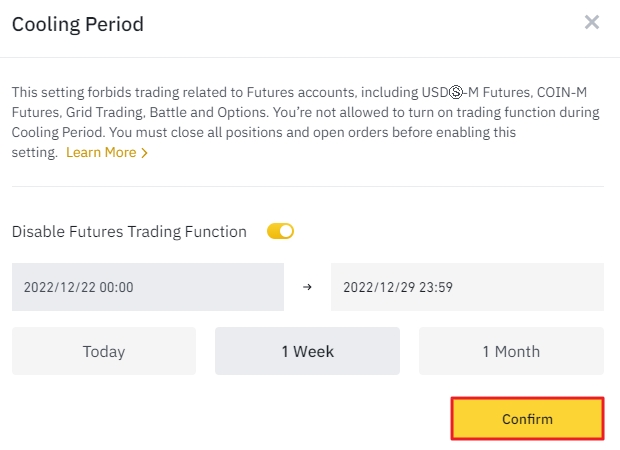Open the Learn More link

pos(101,153)
